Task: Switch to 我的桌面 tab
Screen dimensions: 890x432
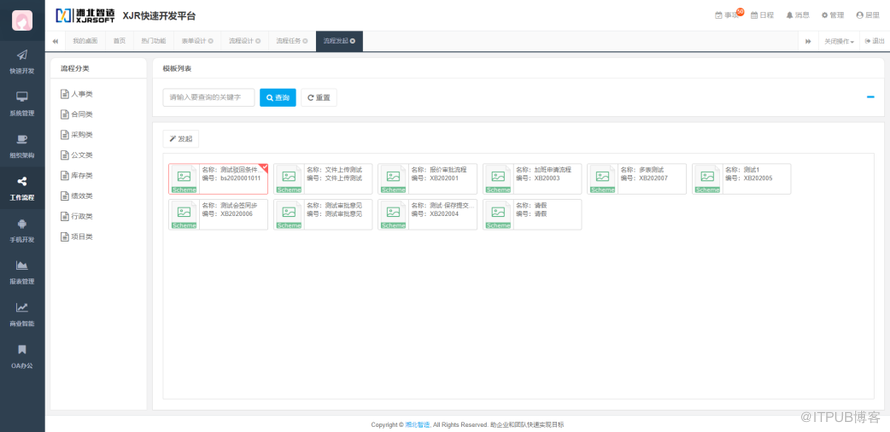Action: point(85,41)
